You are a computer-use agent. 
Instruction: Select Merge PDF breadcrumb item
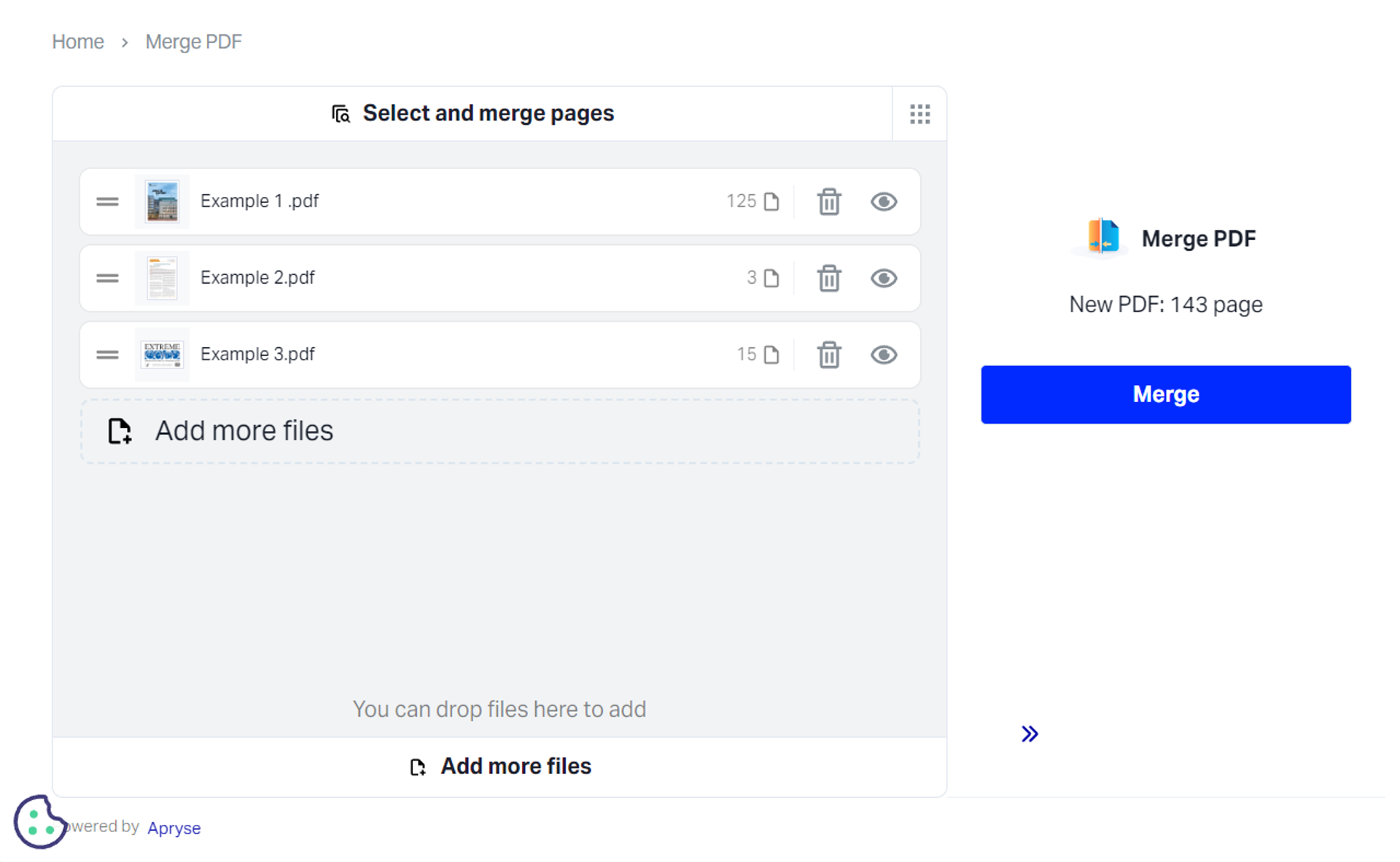[x=193, y=42]
